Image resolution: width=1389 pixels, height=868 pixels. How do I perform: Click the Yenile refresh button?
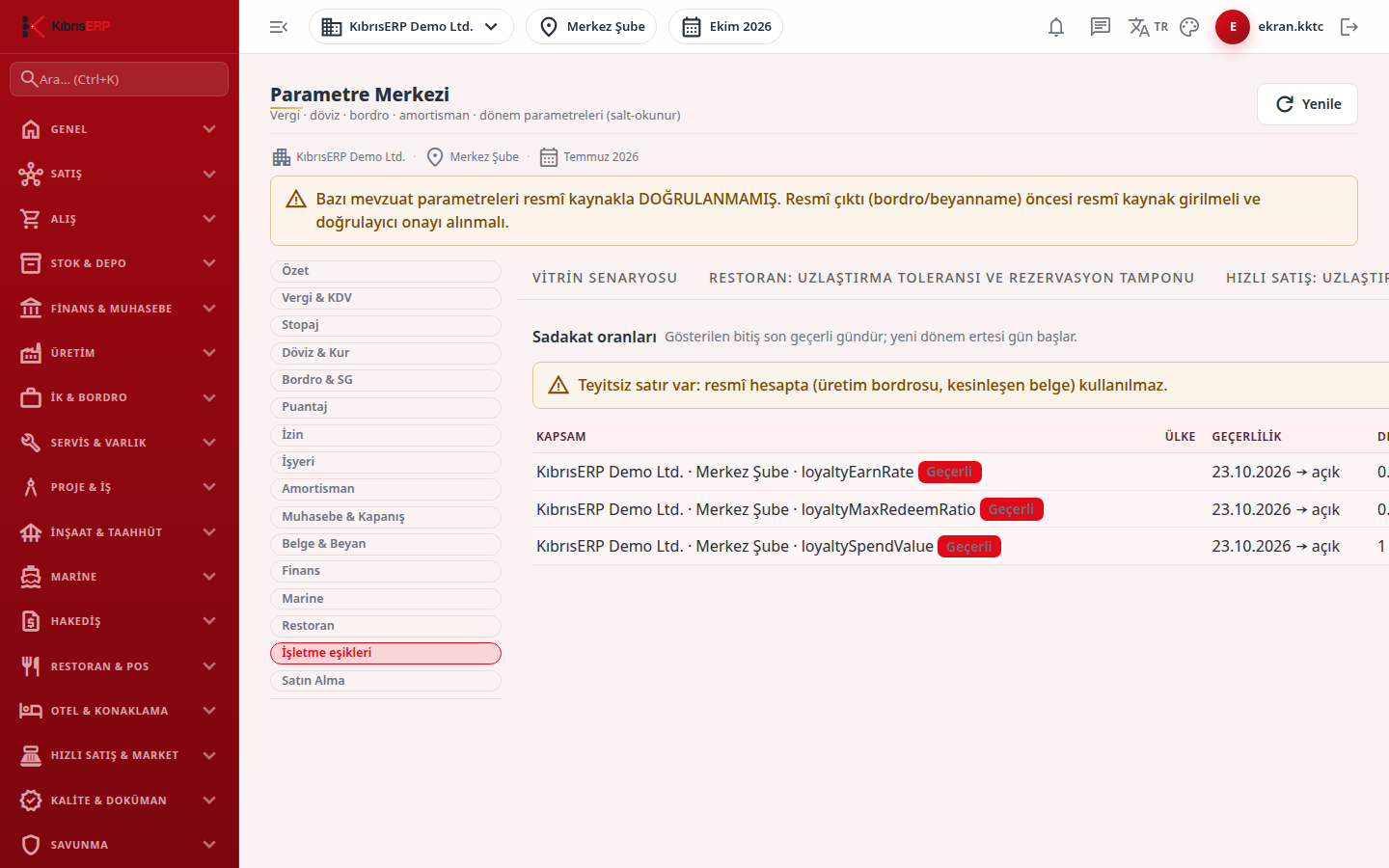pyautogui.click(x=1307, y=104)
